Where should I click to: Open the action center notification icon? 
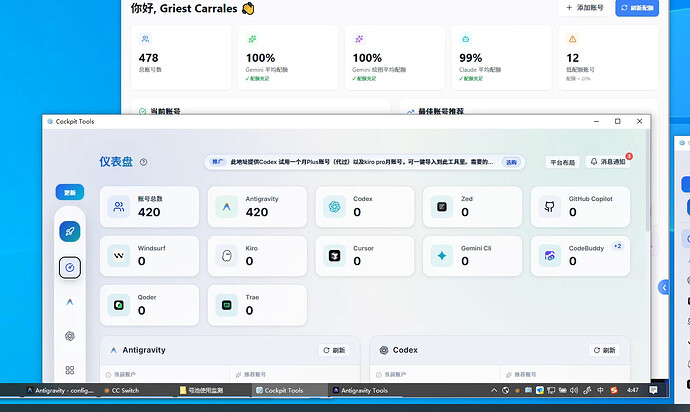pos(653,390)
